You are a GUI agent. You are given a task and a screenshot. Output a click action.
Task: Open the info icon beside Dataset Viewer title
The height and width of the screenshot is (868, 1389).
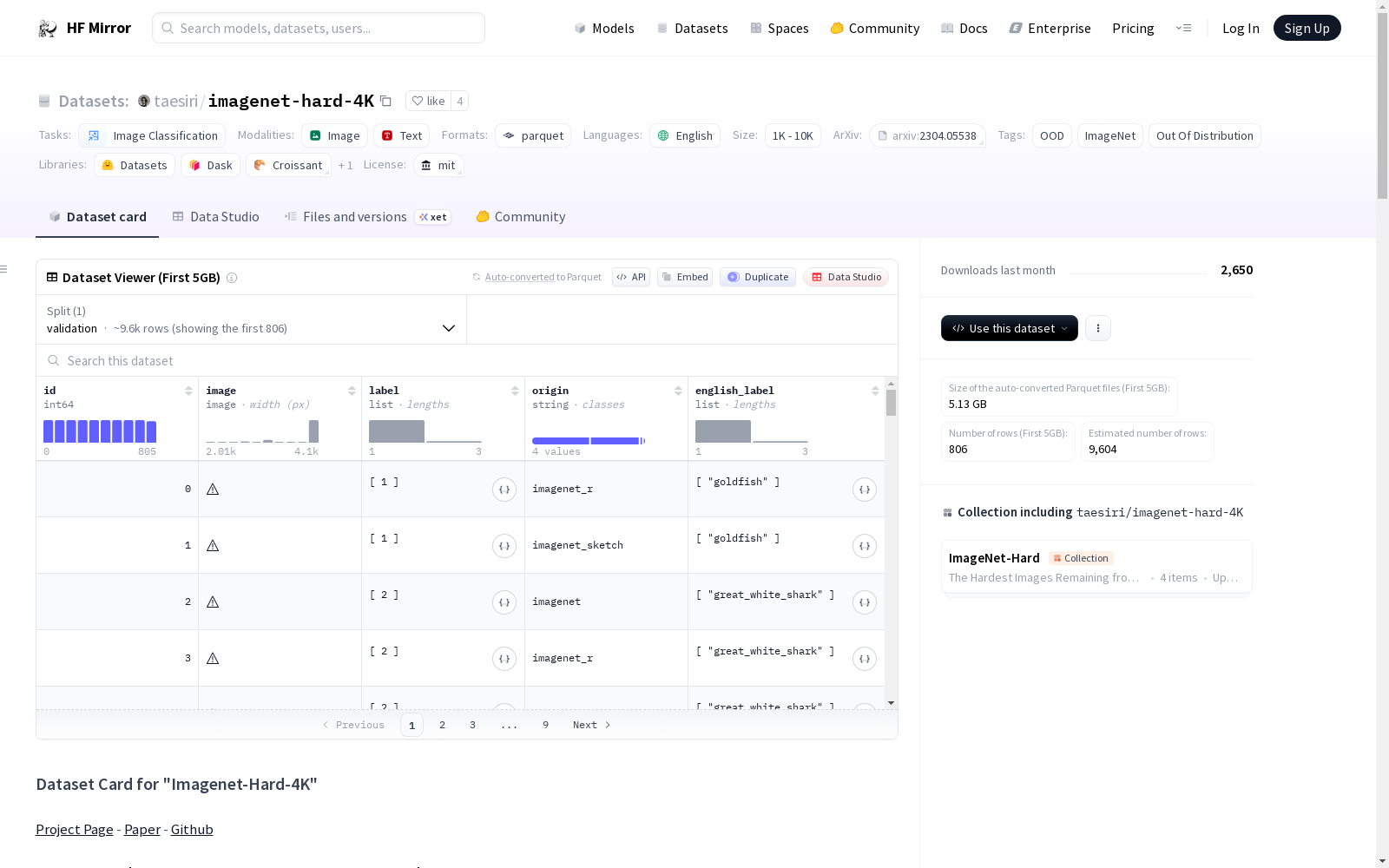tap(232, 278)
